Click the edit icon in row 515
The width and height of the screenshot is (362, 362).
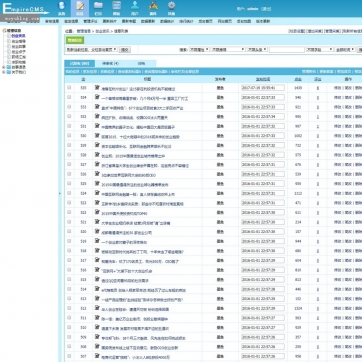97,279
